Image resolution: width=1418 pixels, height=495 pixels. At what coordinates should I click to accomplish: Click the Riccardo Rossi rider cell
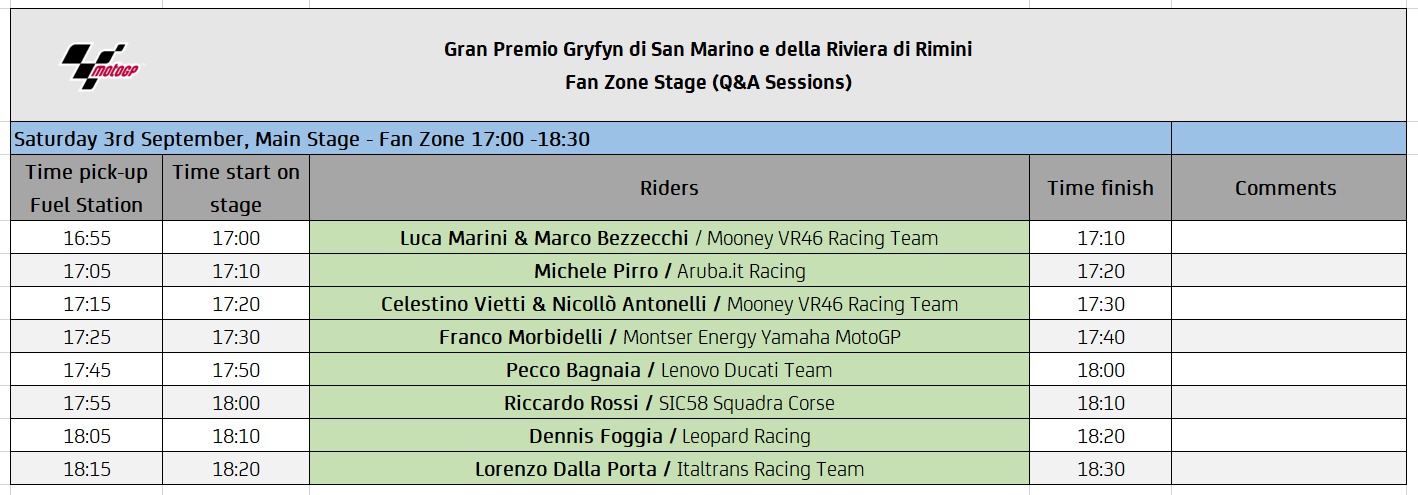pos(669,403)
